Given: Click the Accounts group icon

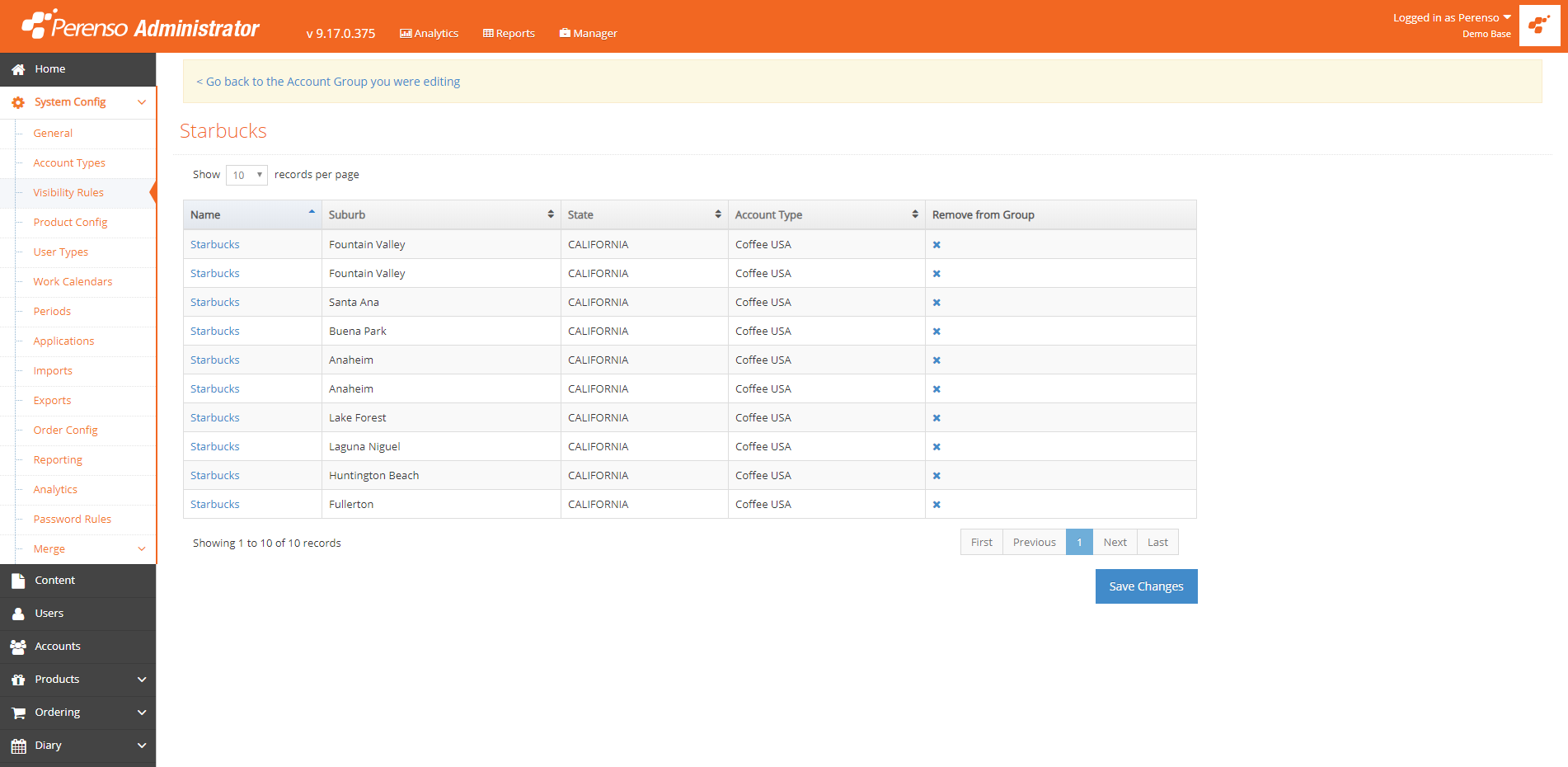Looking at the screenshot, I should [18, 647].
